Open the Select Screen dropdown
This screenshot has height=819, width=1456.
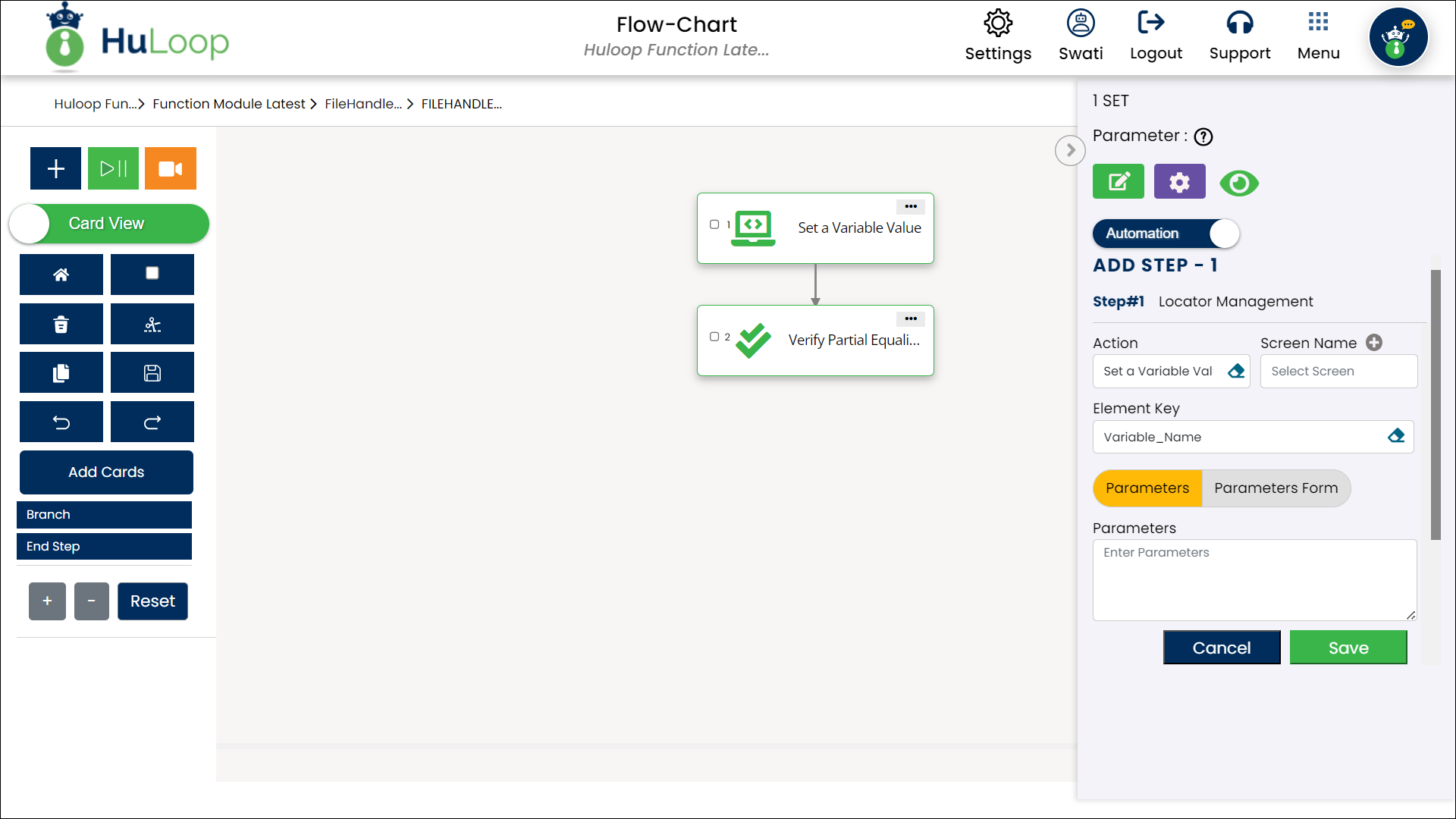(x=1338, y=371)
